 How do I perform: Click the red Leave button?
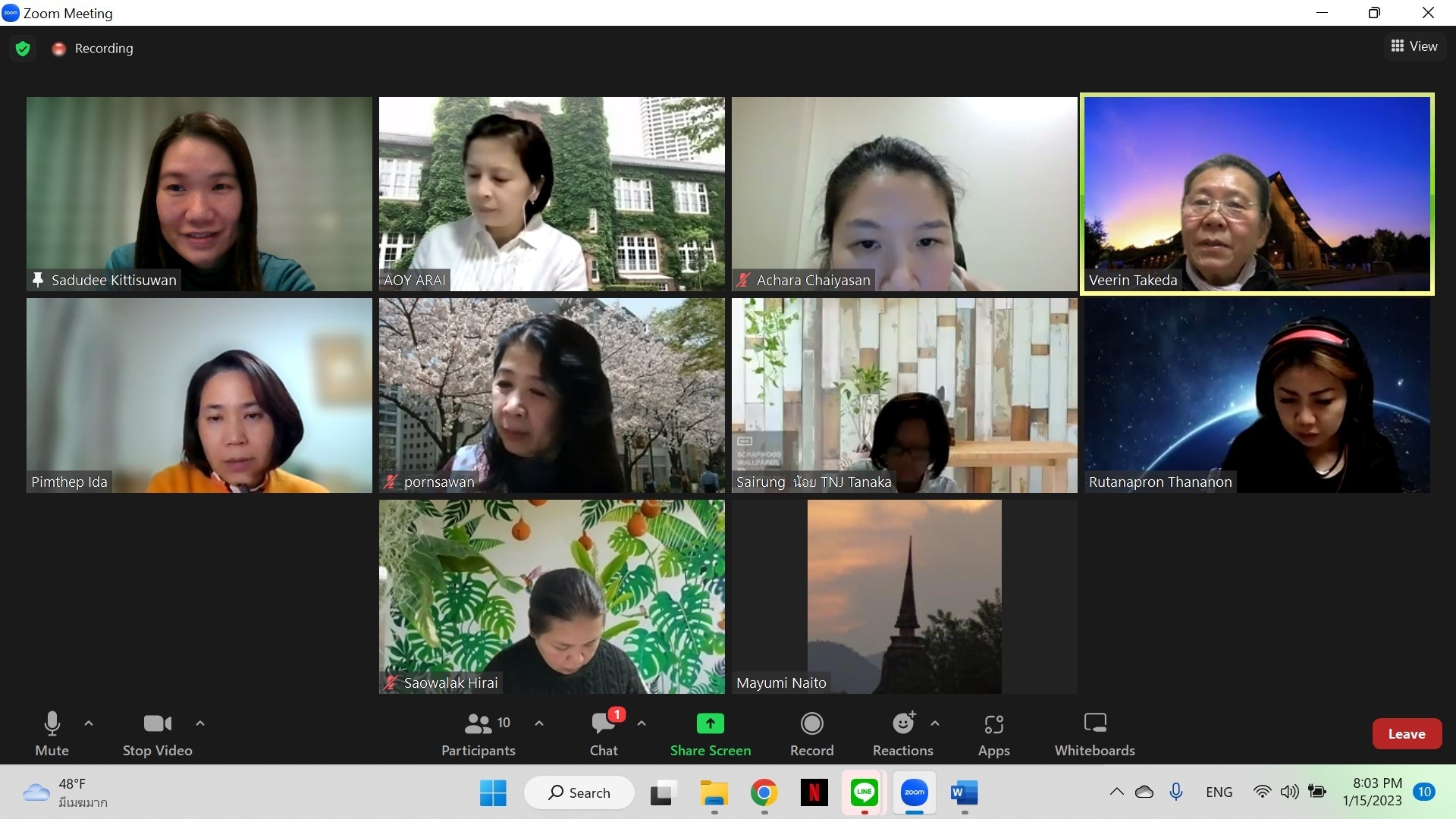point(1407,733)
